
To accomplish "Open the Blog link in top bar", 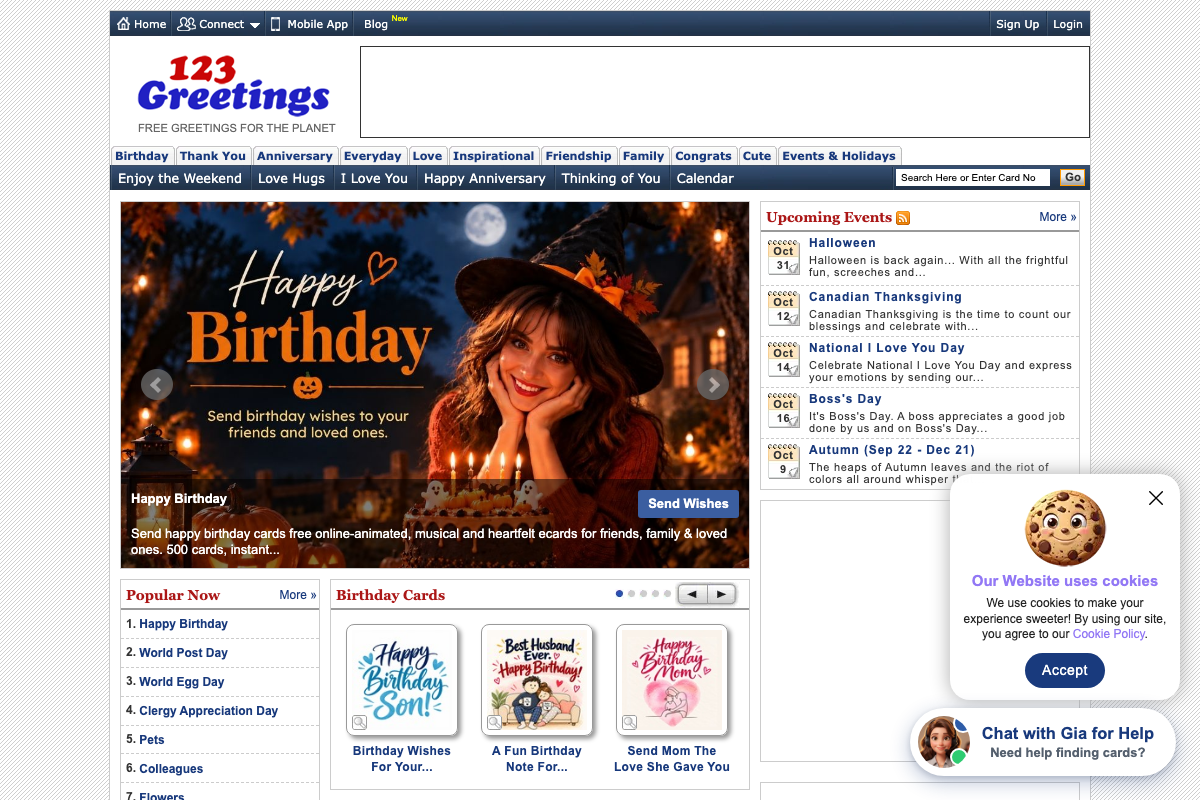I will coord(376,24).
